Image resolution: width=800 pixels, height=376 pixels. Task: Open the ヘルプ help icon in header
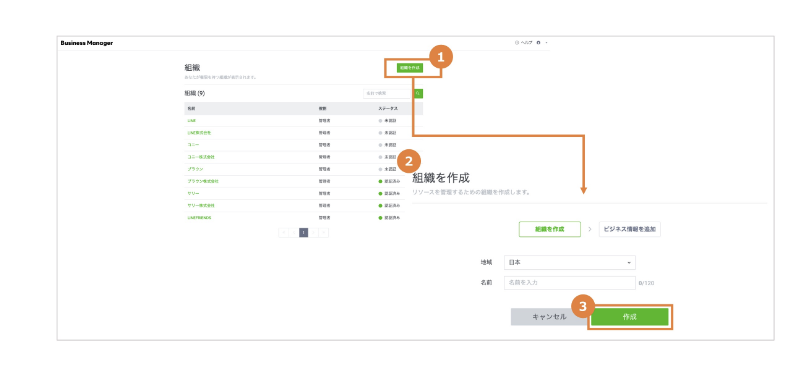point(517,43)
